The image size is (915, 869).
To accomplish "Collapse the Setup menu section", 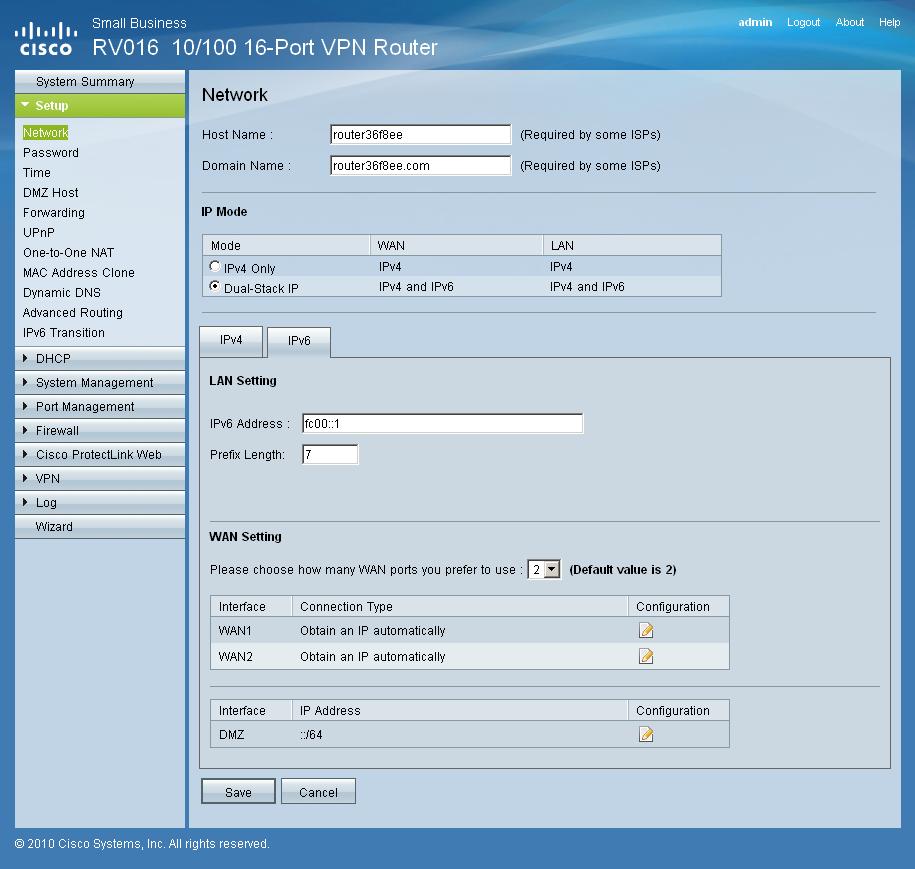I will pos(100,106).
